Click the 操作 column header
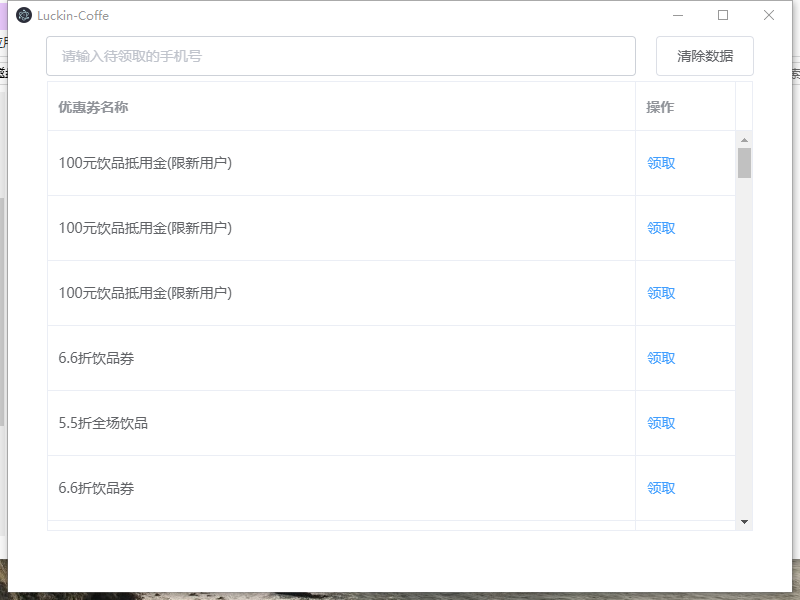Viewport: 800px width, 600px height. 685,107
